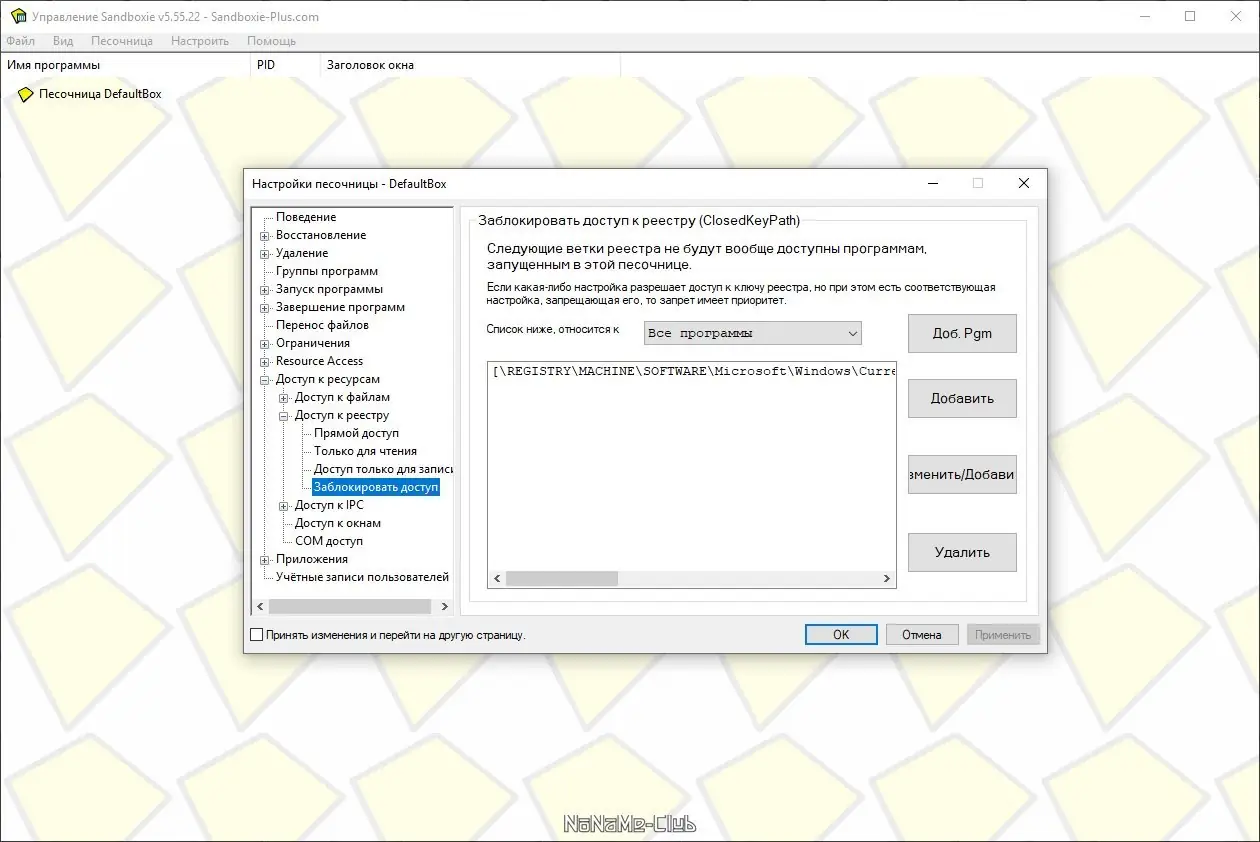This screenshot has height=842, width=1260.
Task: Collapse the Доступ к реестру node
Action: (x=284, y=416)
